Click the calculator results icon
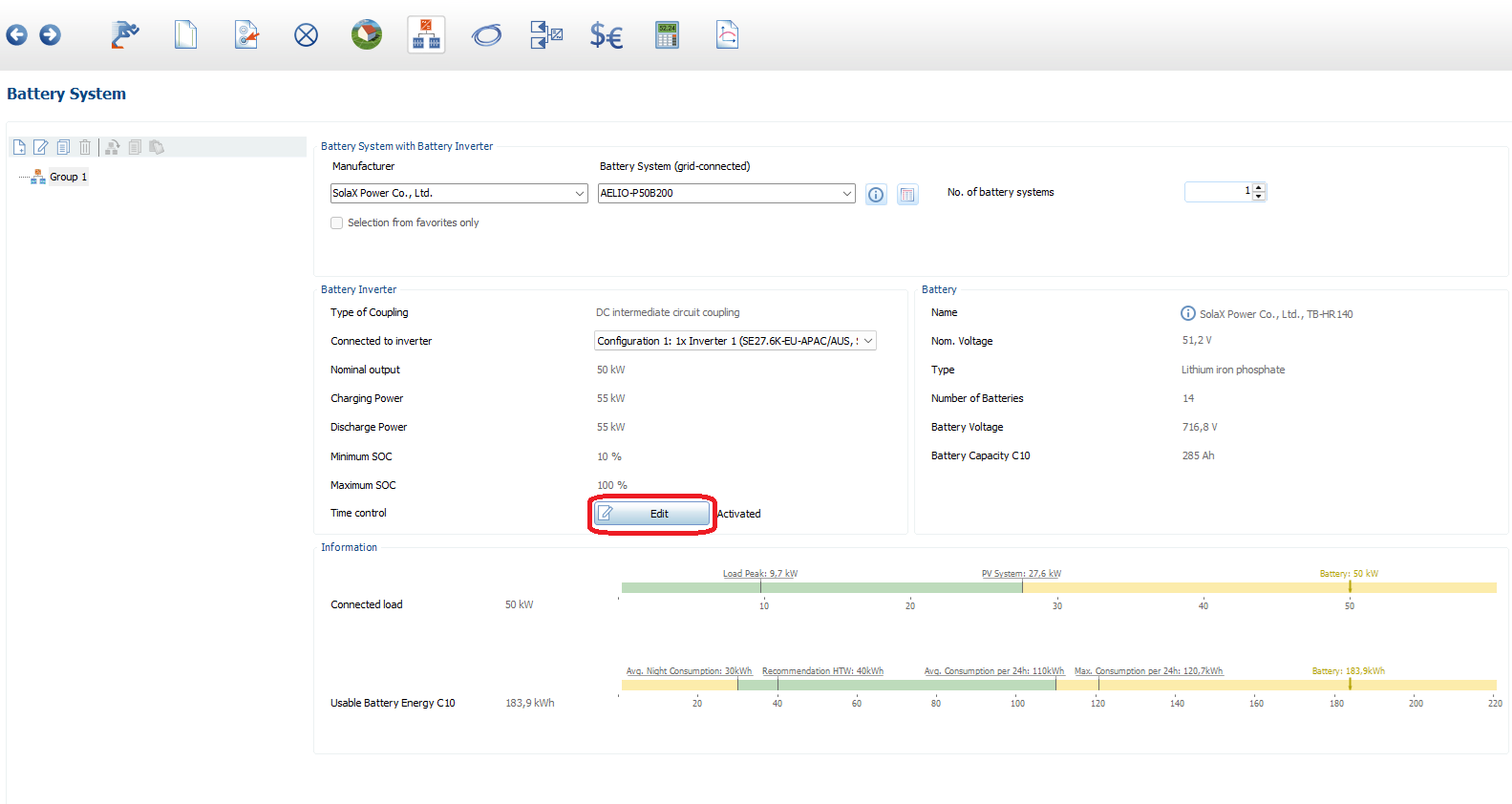 point(667,35)
